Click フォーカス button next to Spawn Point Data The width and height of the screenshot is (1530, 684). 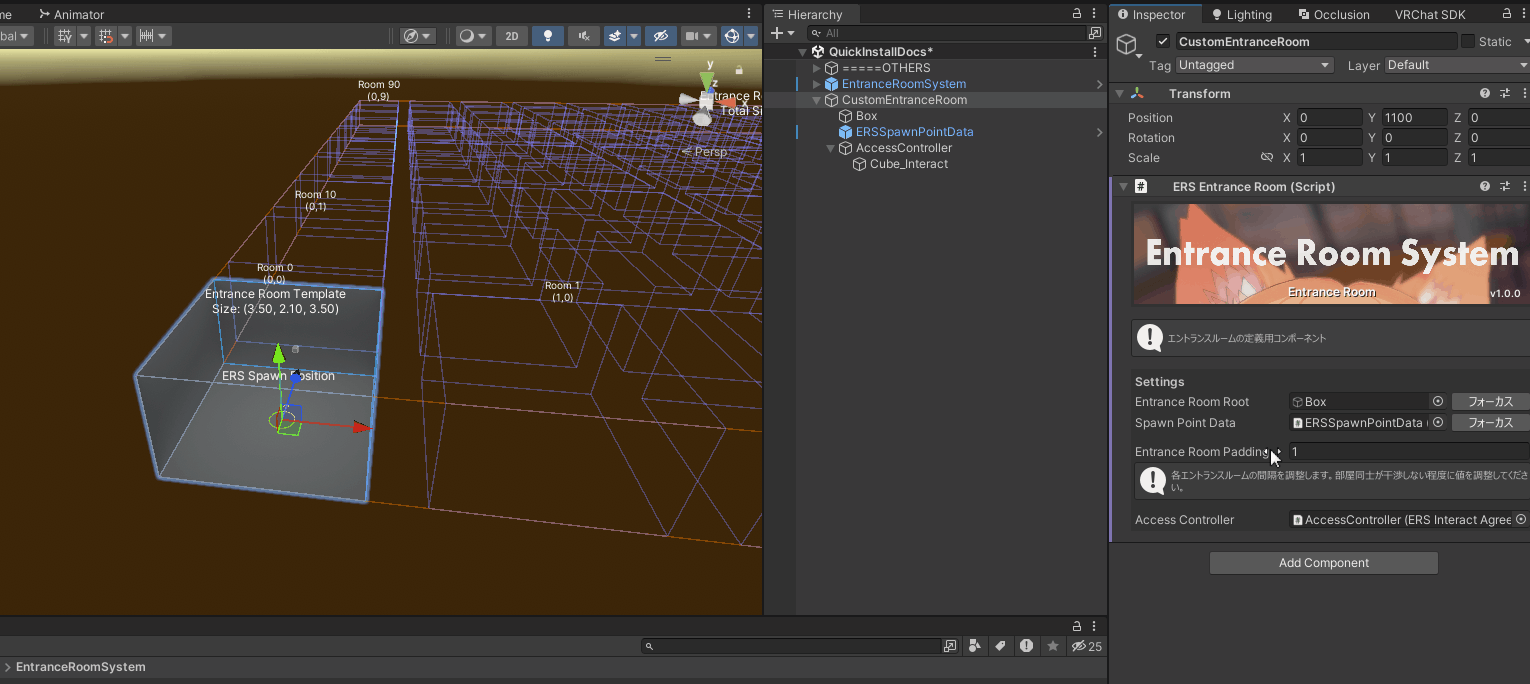click(1489, 423)
